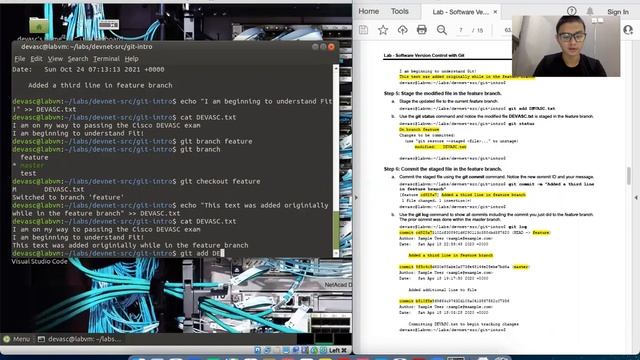Open the terminal Edit menu
The width and height of the screenshot is (640, 360).
(x=36, y=59)
